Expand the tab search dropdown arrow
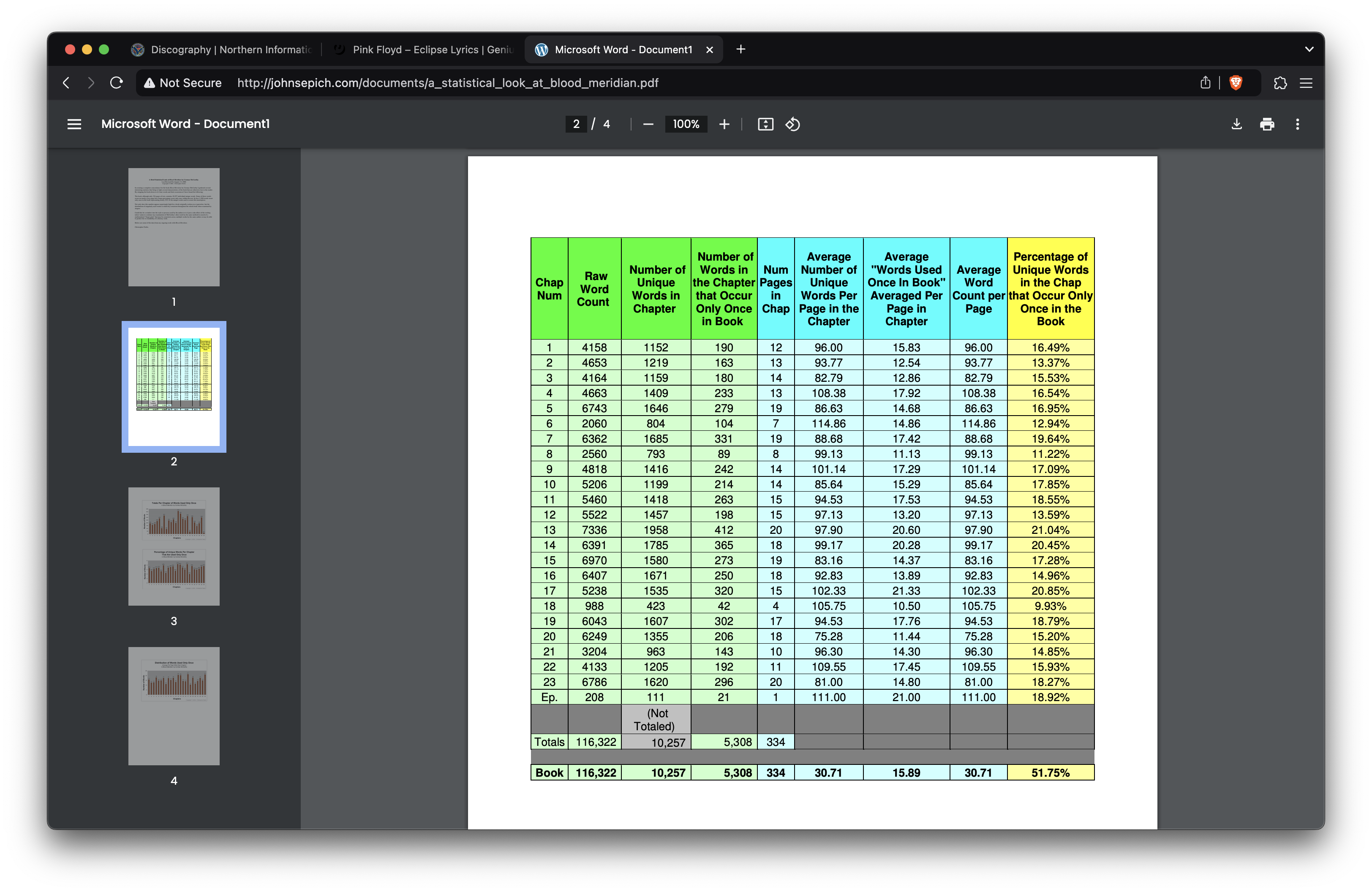Viewport: 1372px width, 892px height. (1309, 49)
